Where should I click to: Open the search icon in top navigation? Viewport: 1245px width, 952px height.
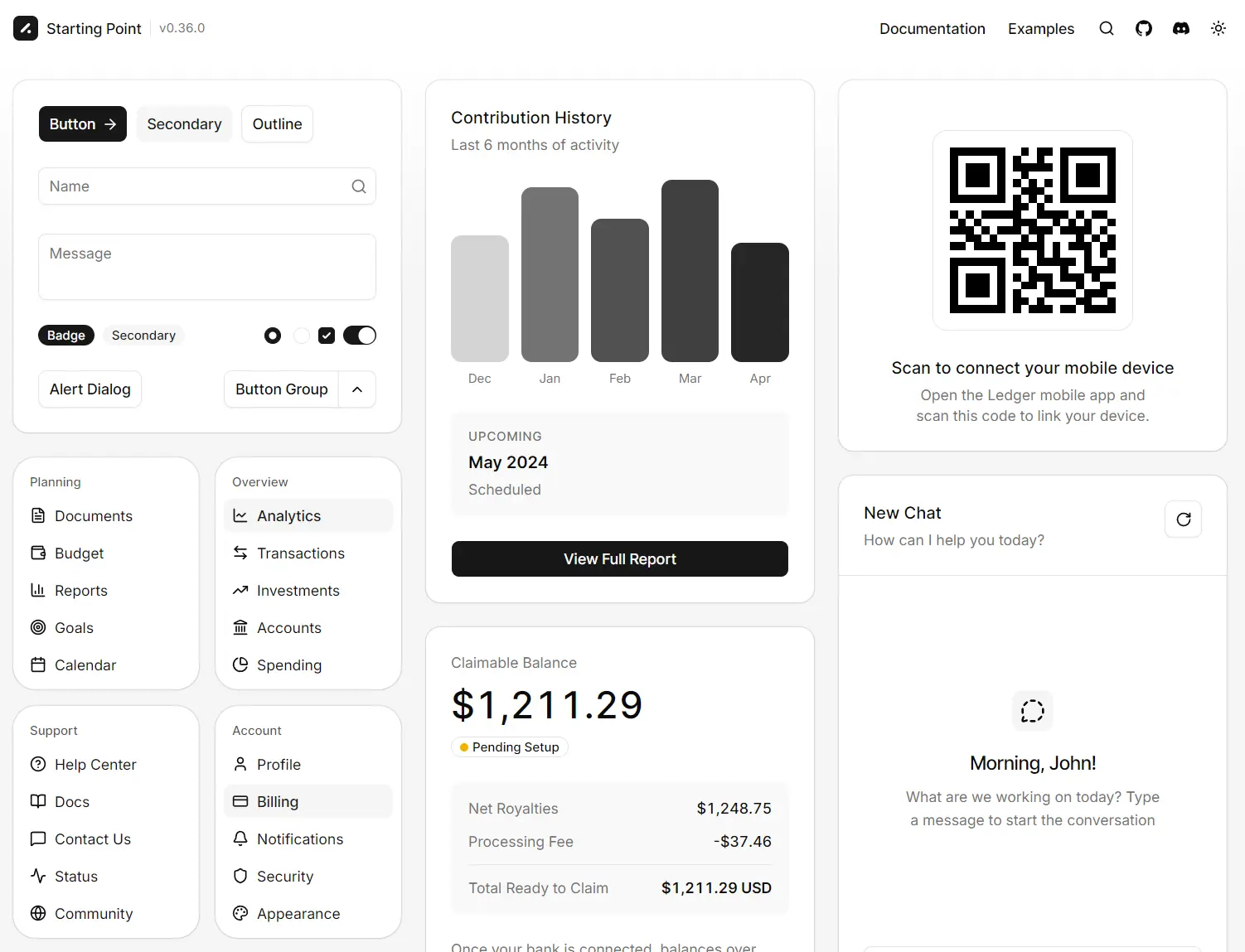click(1107, 28)
